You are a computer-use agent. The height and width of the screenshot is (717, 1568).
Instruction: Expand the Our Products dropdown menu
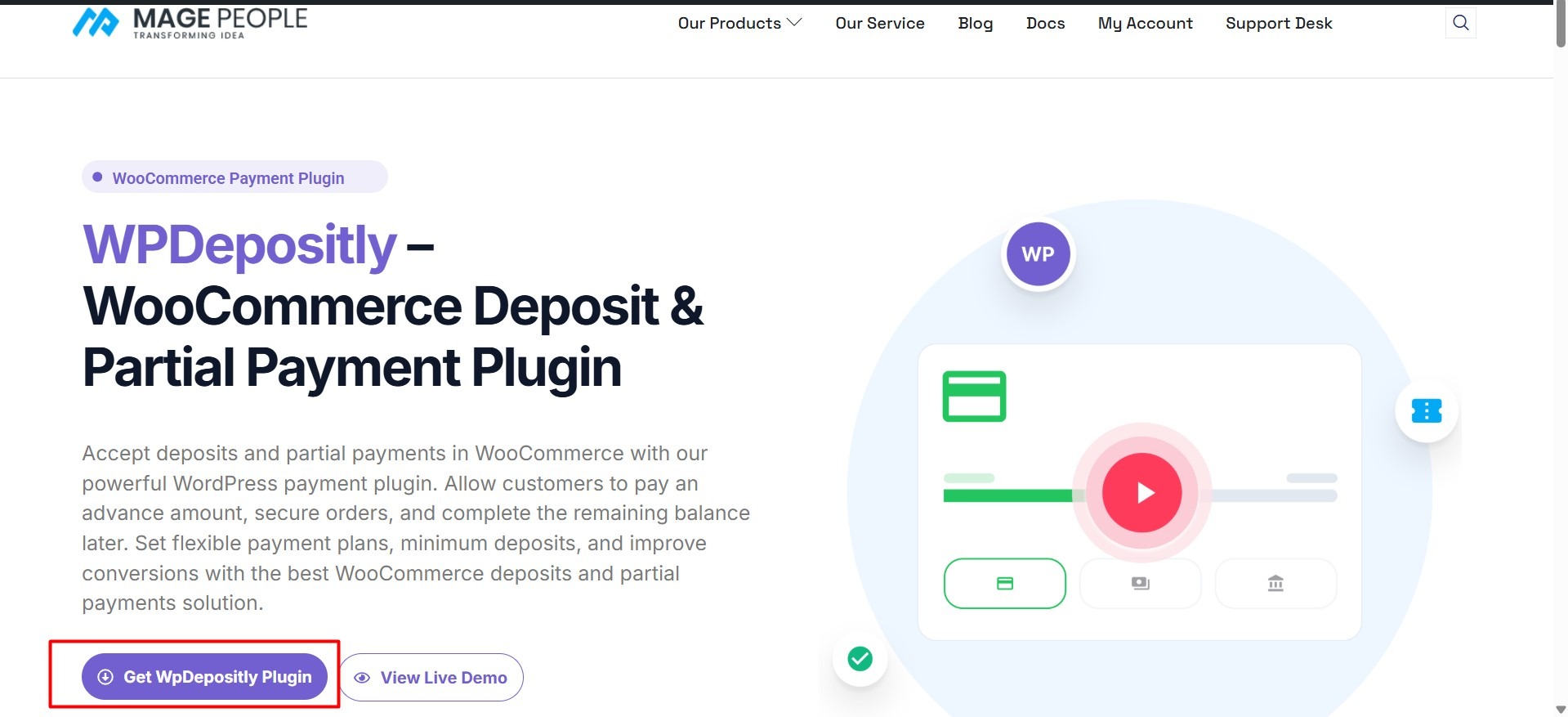[x=729, y=24]
